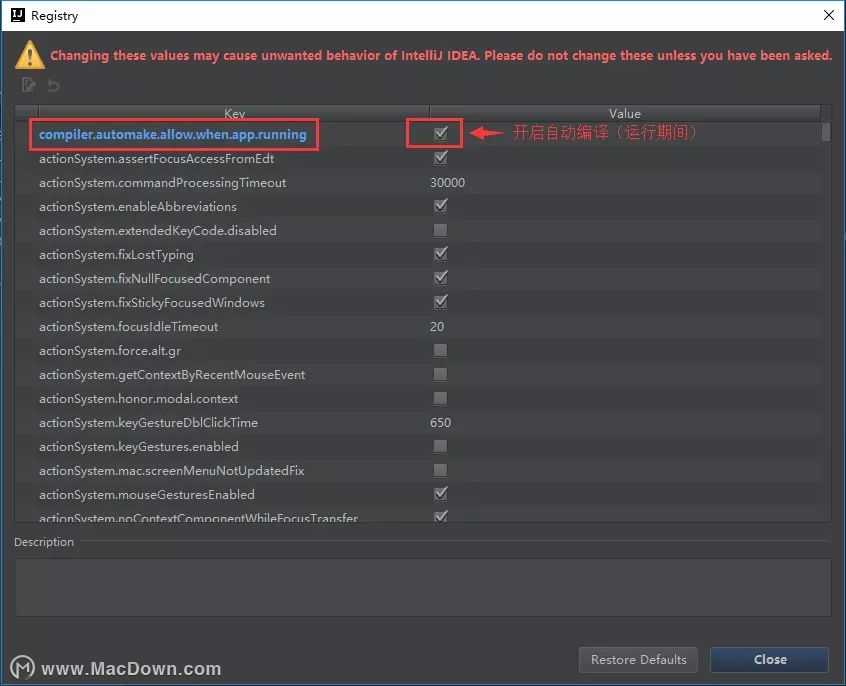This screenshot has width=846, height=686.
Task: Uncheck actionSystem.mouseGesturesEnabled checkbox
Action: [x=441, y=494]
